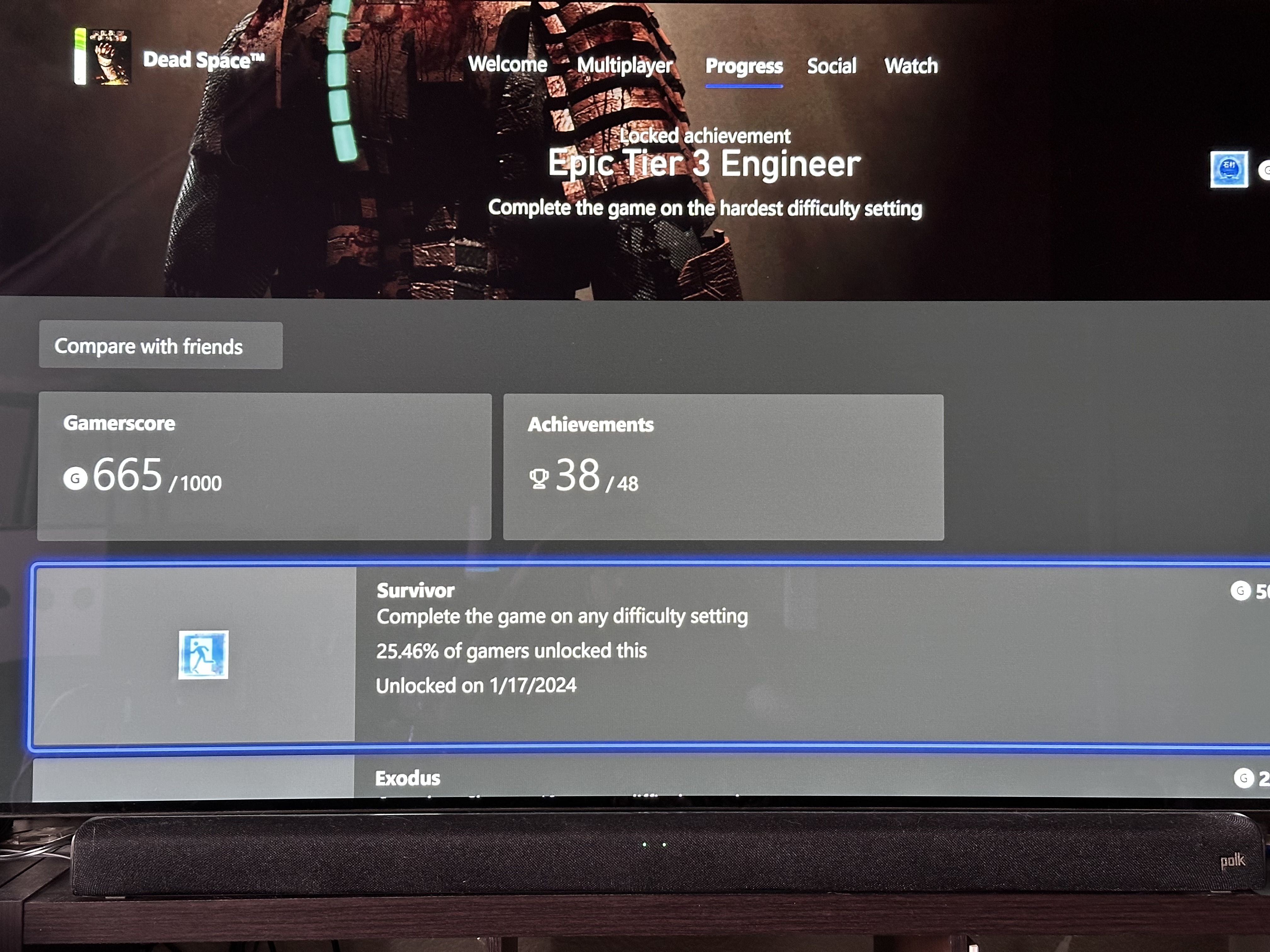Click 'Complete the game on the hardest difficulty setting'
Screen dimensions: 1270x952
tap(705, 208)
